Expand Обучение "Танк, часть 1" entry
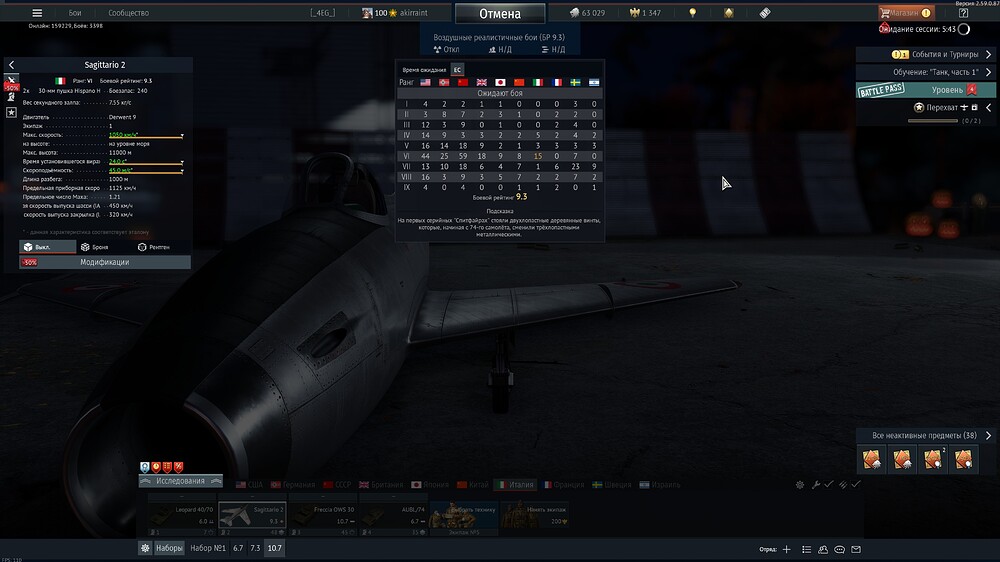 coord(925,72)
